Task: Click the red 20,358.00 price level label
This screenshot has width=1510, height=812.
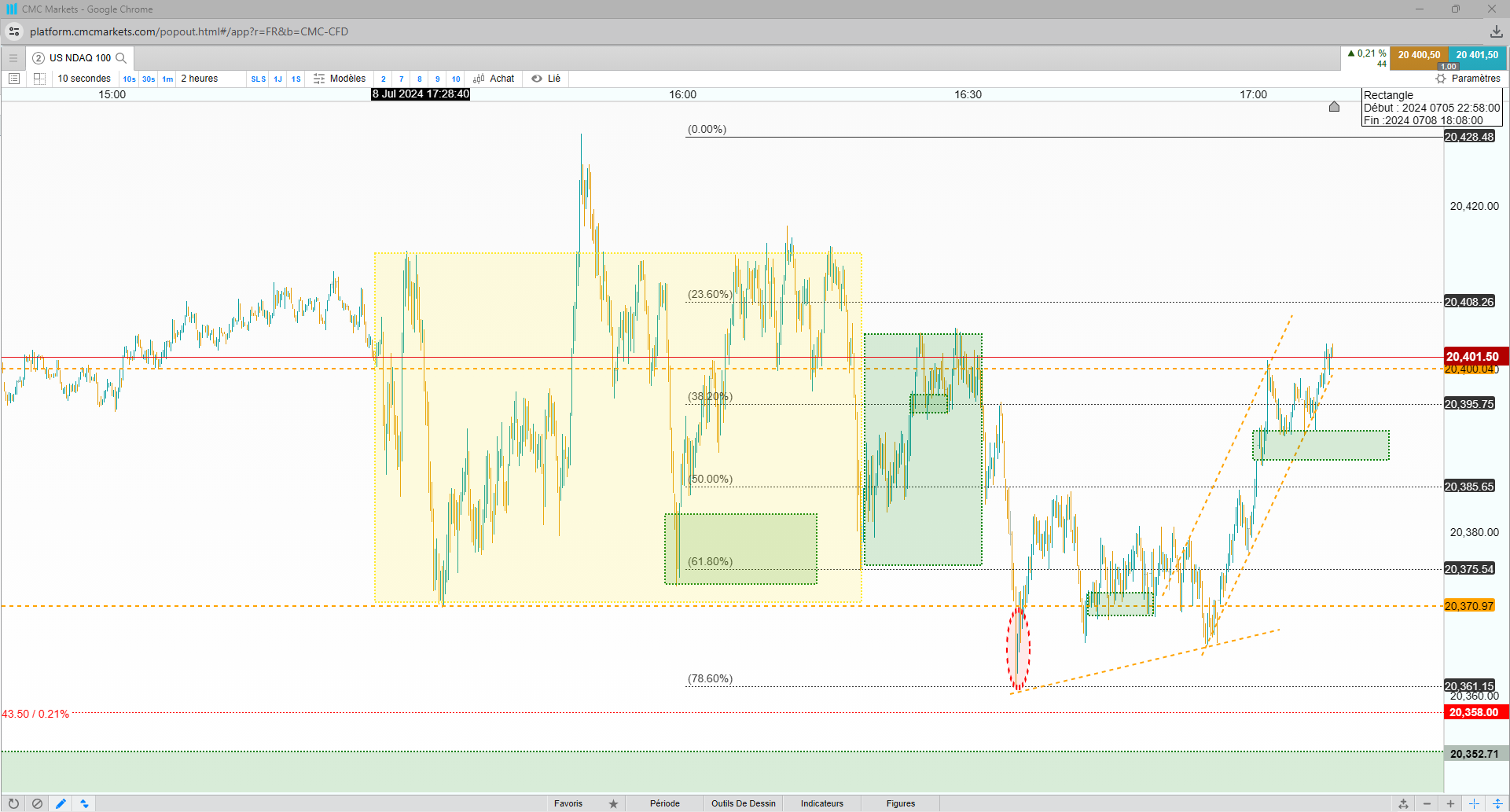Action: (x=1476, y=713)
